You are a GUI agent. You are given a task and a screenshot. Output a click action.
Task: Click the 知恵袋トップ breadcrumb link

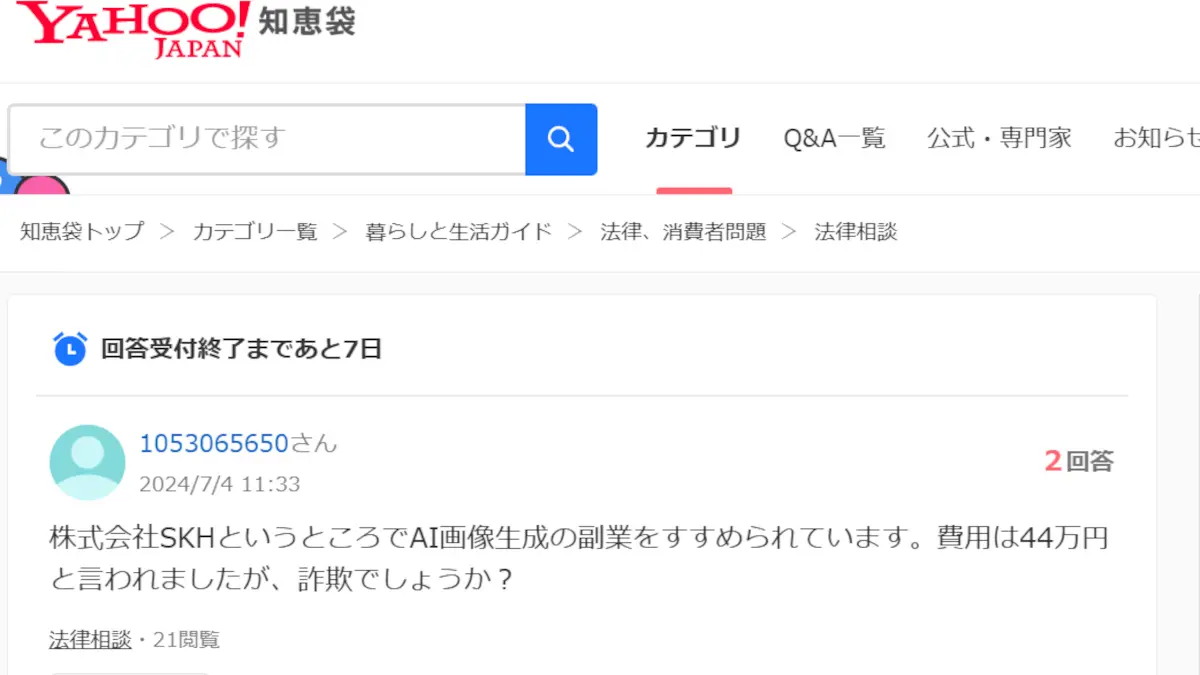click(x=82, y=232)
